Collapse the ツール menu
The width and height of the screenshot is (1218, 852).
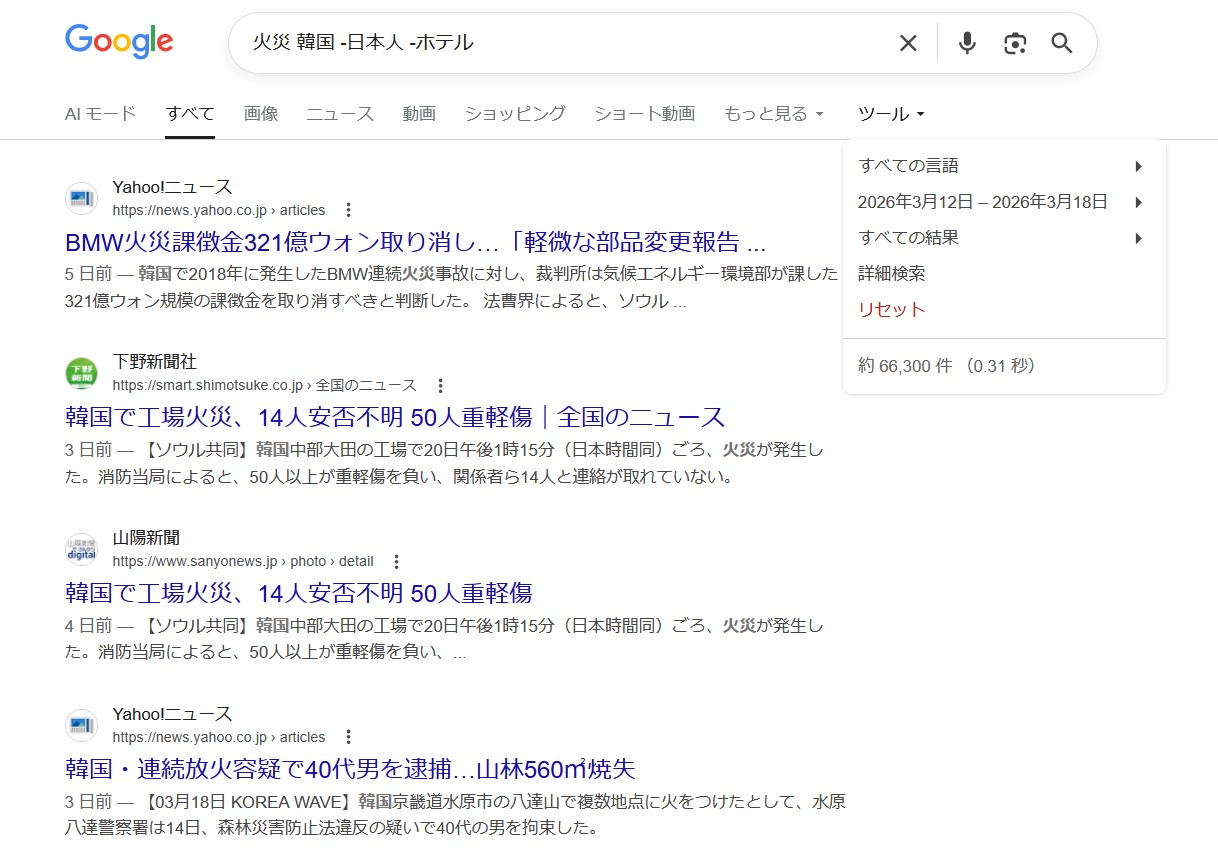point(890,114)
